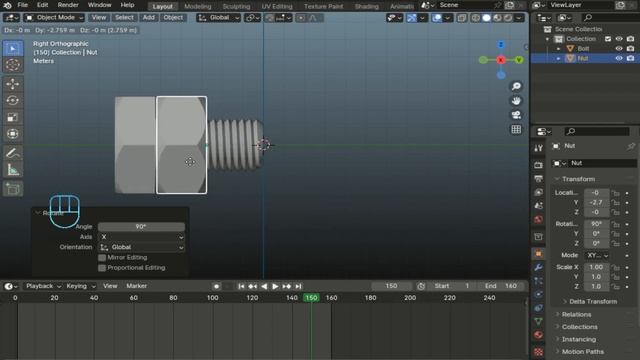Expand the Delta Transform section
This screenshot has height=360, width=640.
point(593,301)
